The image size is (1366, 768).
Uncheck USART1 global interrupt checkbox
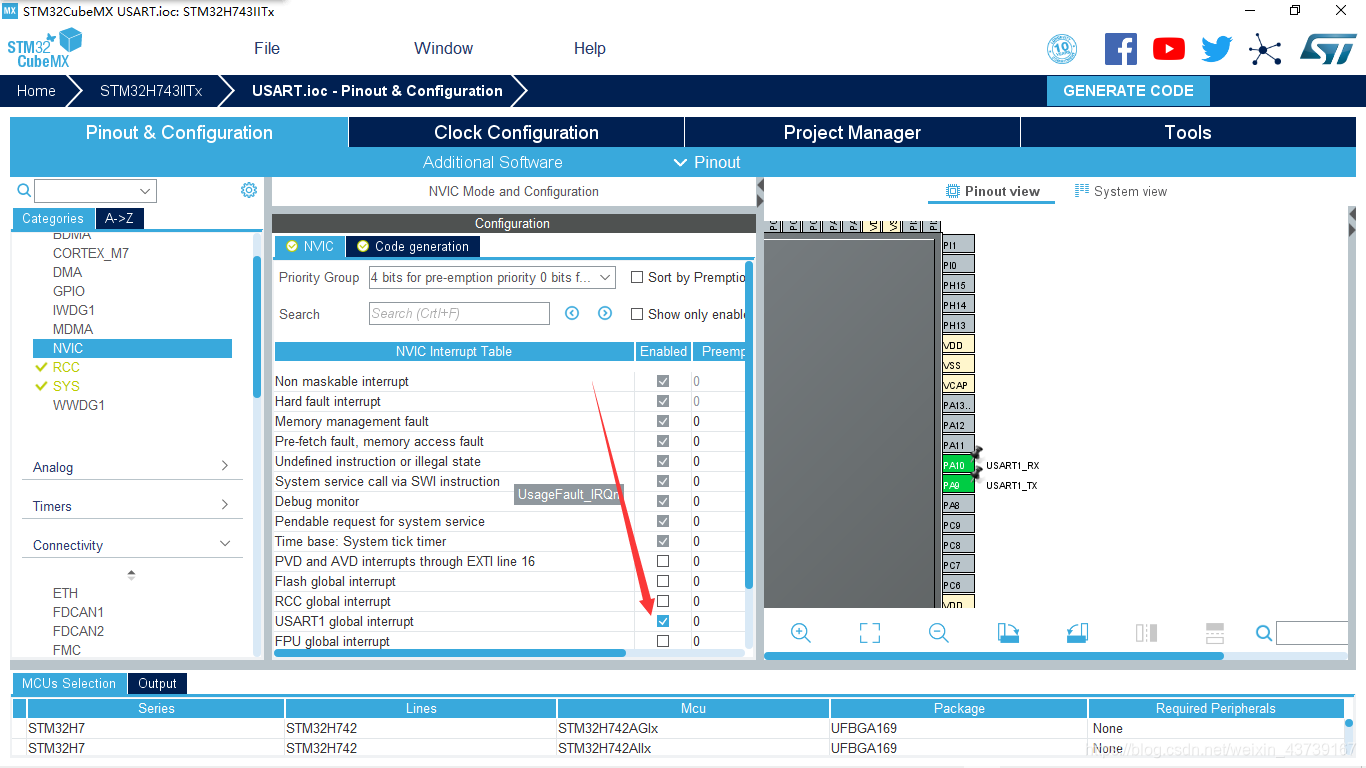663,621
